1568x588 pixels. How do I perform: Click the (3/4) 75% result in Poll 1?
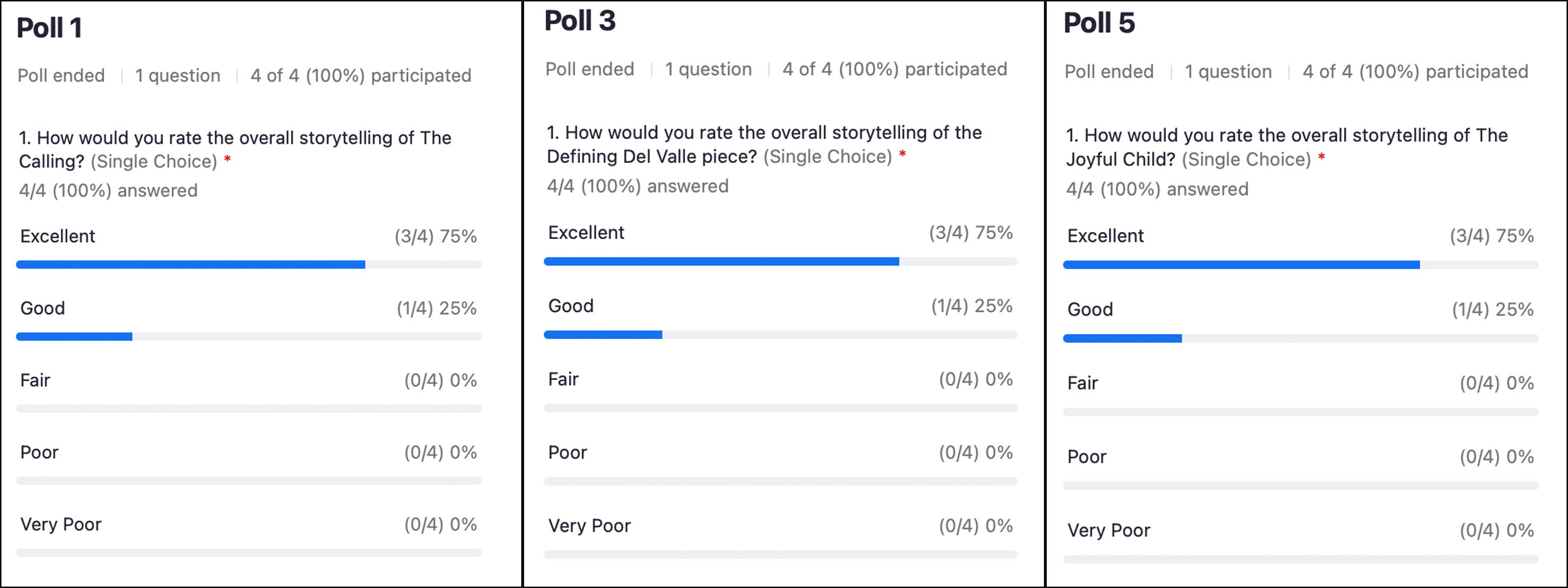[435, 237]
